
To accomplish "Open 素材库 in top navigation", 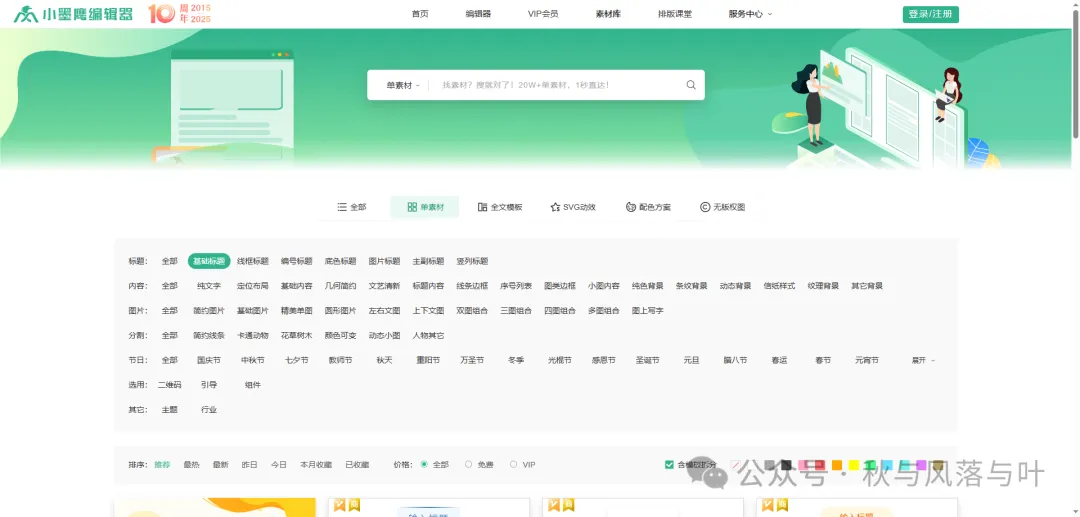I will (608, 14).
